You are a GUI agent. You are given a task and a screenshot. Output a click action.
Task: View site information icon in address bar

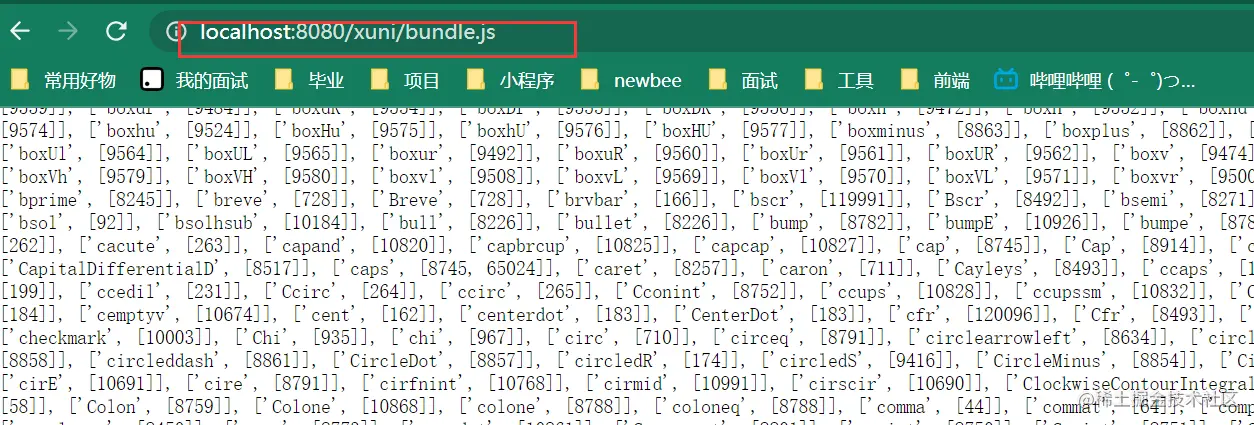[x=176, y=32]
